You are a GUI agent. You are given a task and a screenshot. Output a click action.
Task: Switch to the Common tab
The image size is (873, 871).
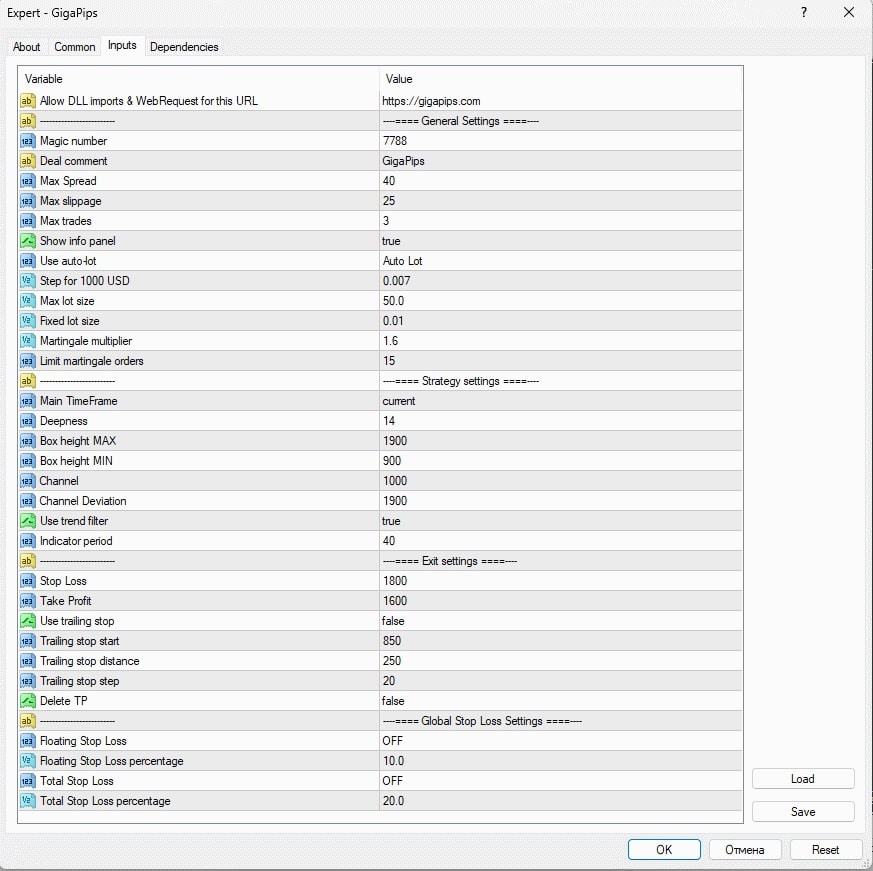click(75, 47)
